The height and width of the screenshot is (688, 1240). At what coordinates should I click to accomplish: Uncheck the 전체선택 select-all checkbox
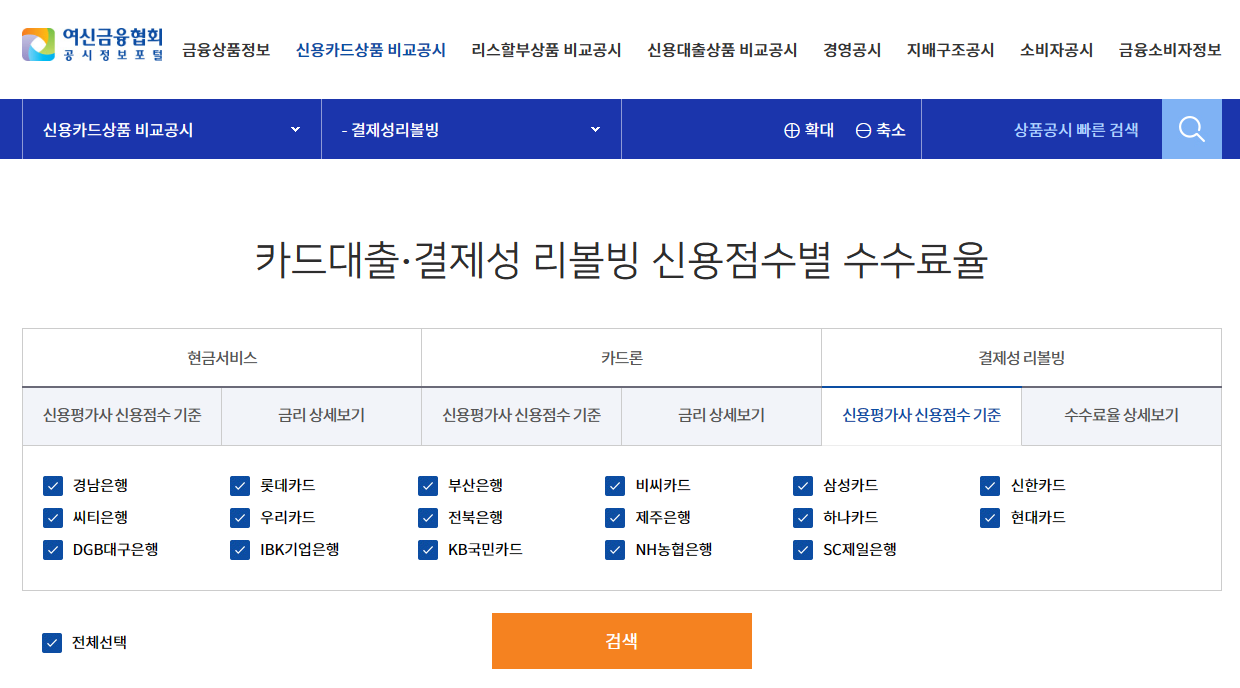click(52, 645)
